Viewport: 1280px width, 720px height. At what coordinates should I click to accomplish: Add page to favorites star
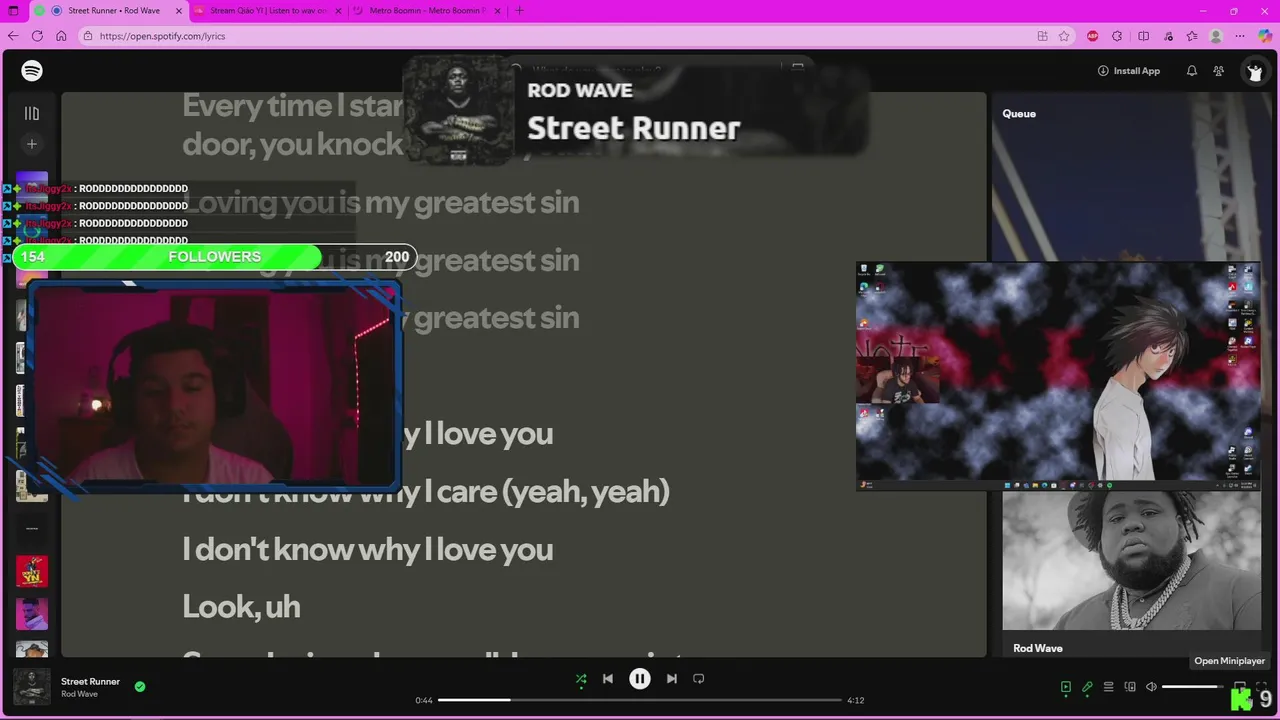click(x=1064, y=36)
